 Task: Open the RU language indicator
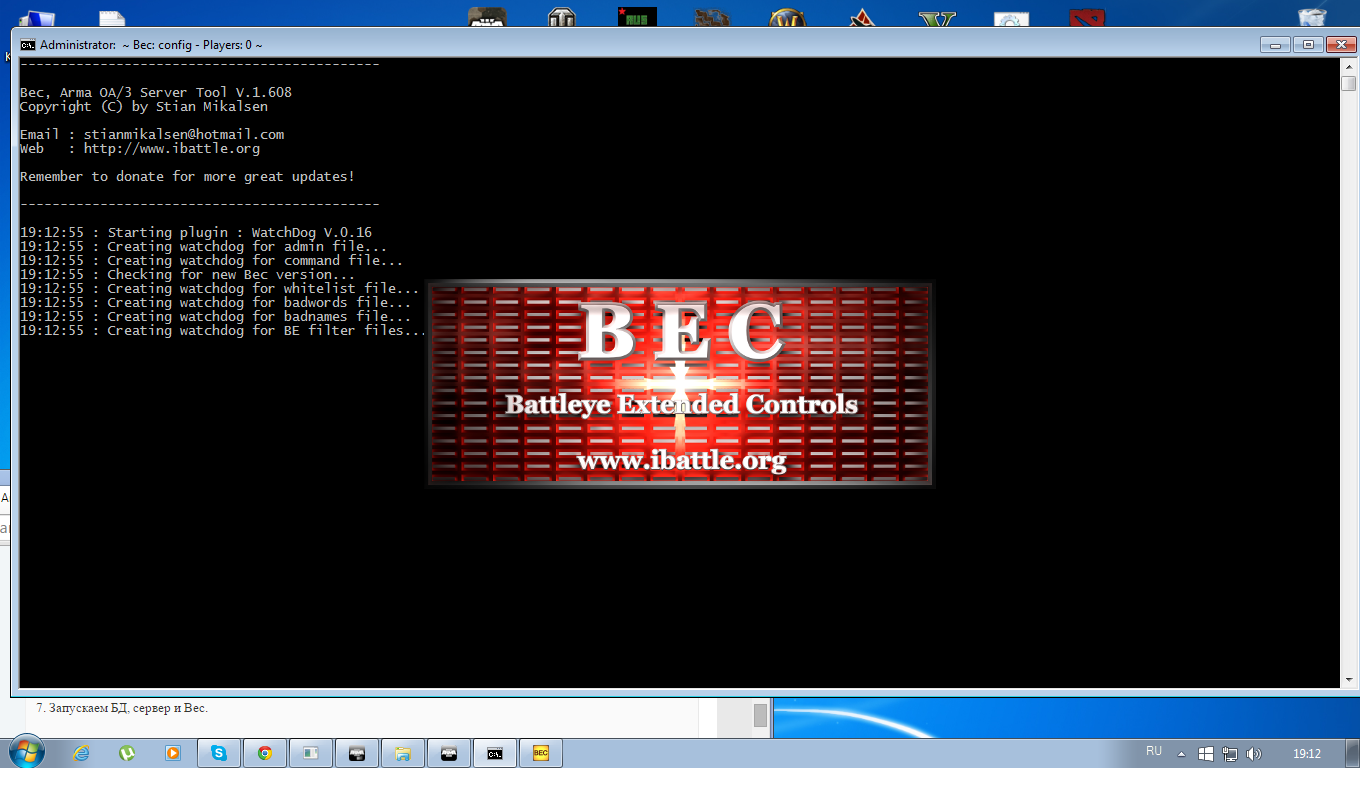[x=1154, y=751]
